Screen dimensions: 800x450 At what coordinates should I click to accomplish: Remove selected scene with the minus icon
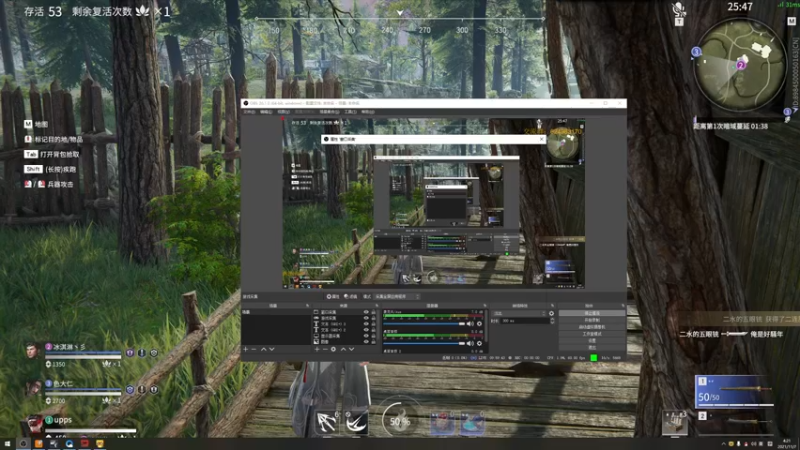(254, 349)
